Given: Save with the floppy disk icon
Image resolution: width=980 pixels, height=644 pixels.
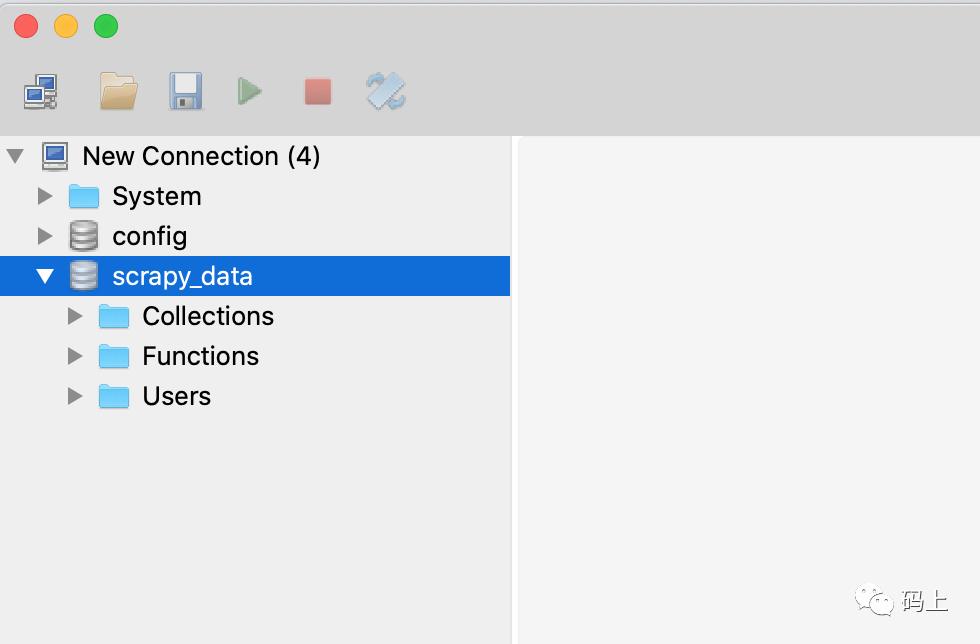Looking at the screenshot, I should point(186,91).
